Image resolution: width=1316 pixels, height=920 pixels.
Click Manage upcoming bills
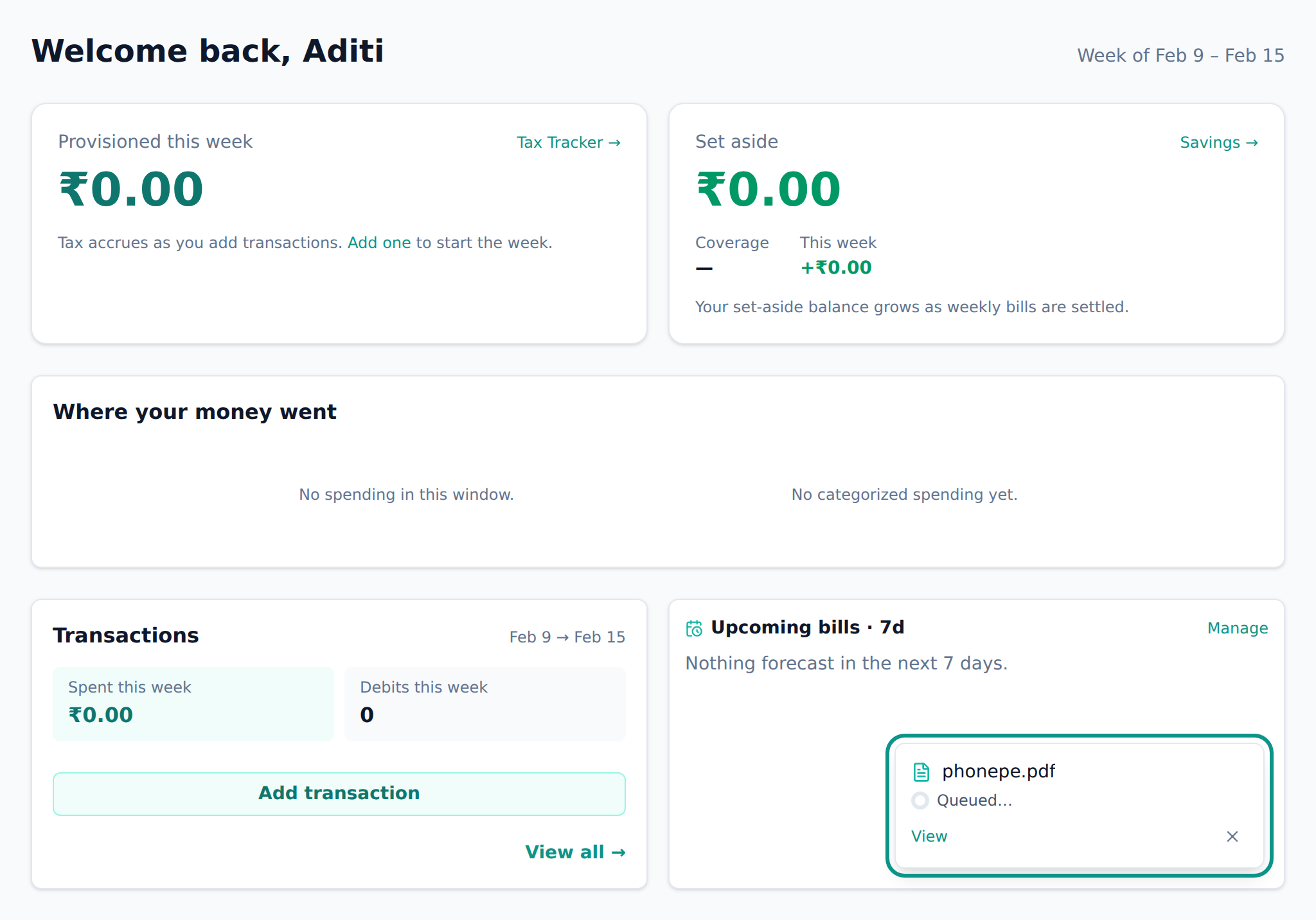1238,628
